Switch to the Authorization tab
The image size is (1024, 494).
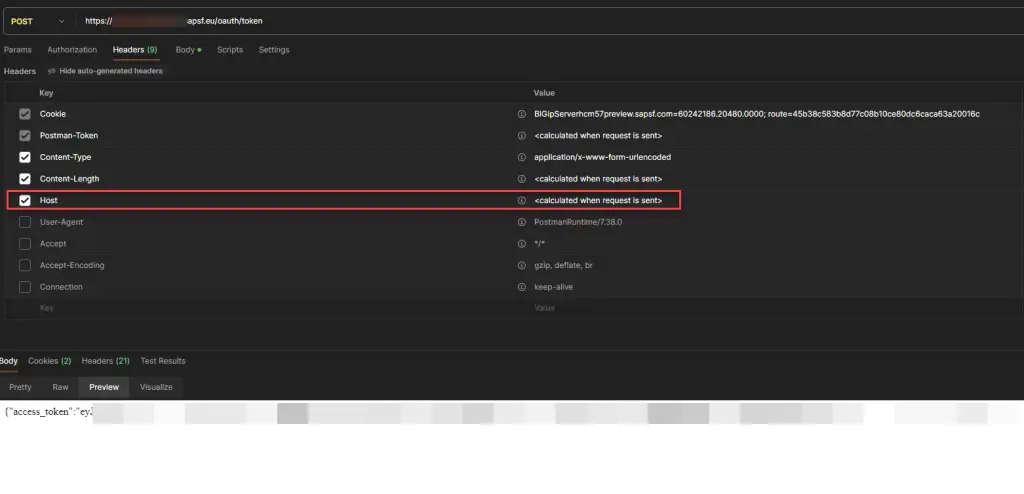point(72,50)
